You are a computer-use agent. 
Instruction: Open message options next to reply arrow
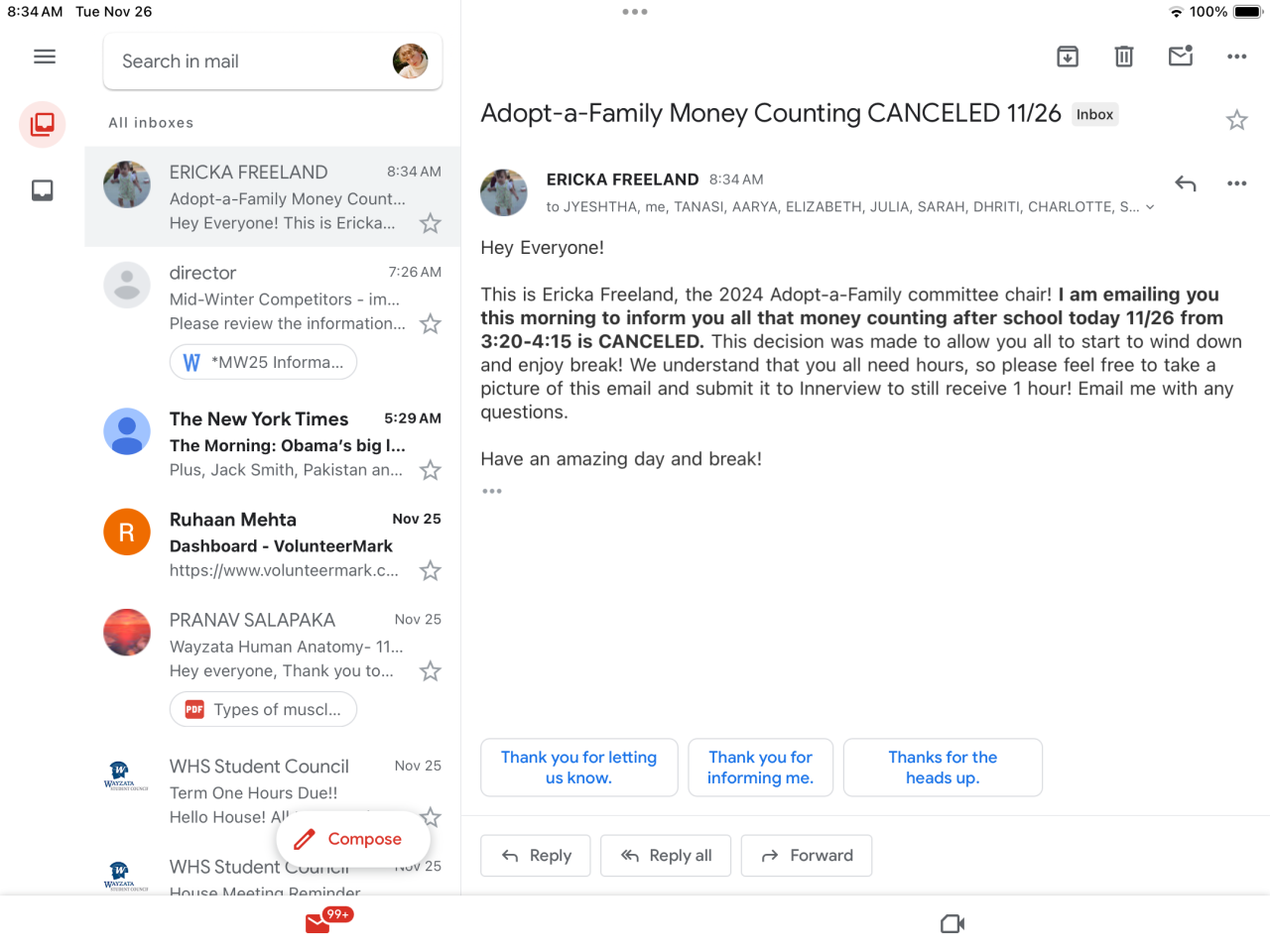click(x=1236, y=183)
